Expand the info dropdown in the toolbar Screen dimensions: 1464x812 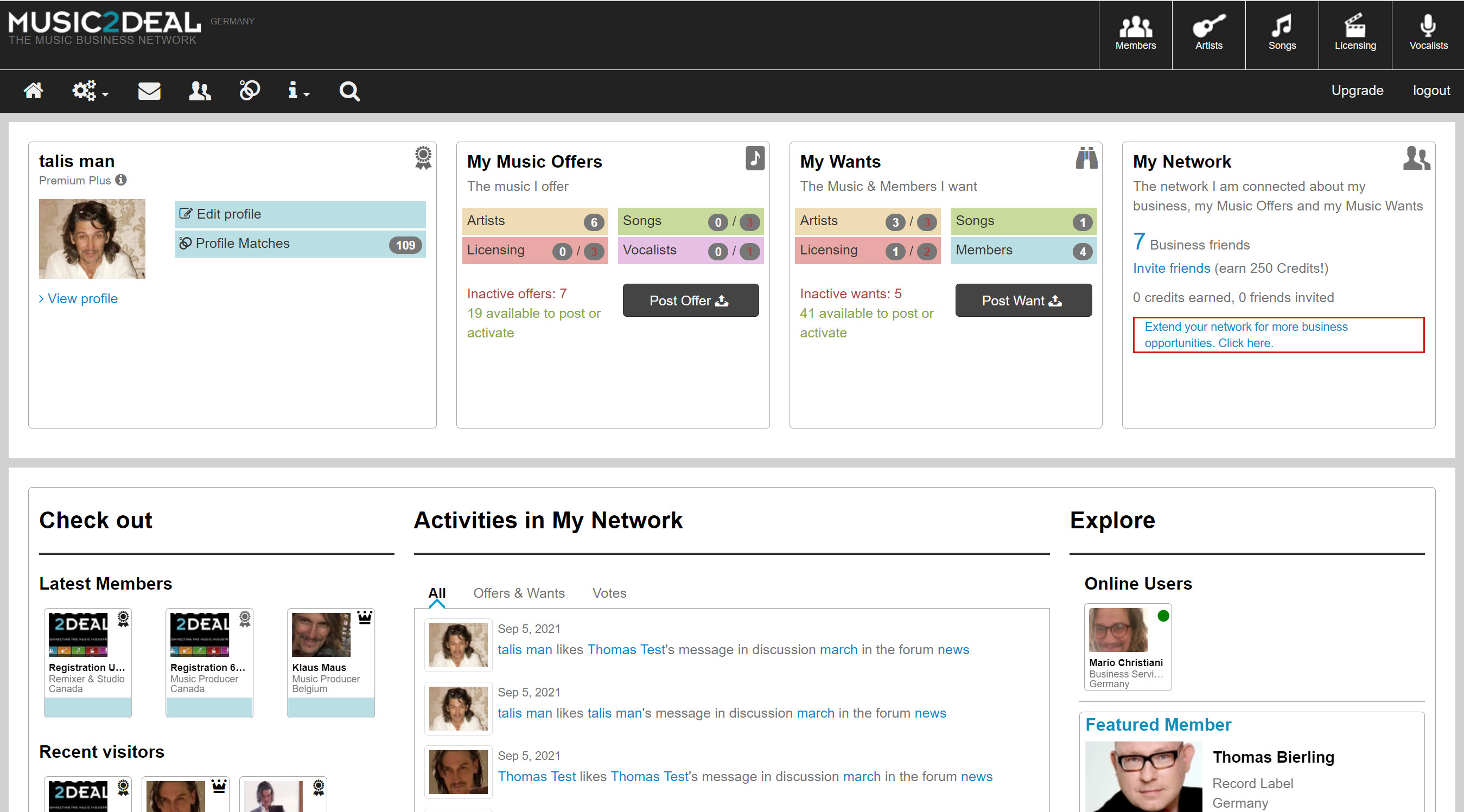pyautogui.click(x=297, y=91)
